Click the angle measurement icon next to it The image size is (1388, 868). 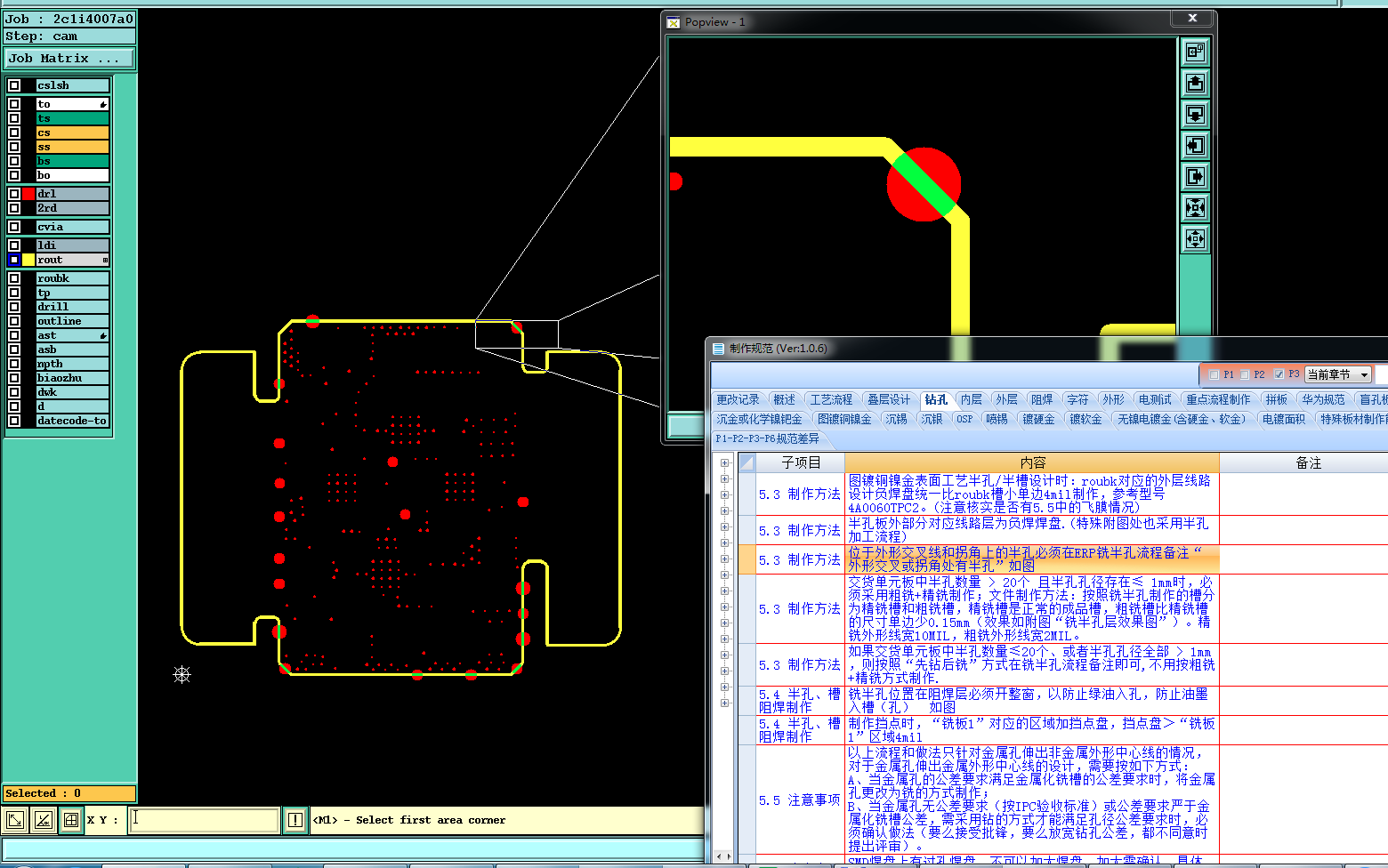click(x=43, y=820)
